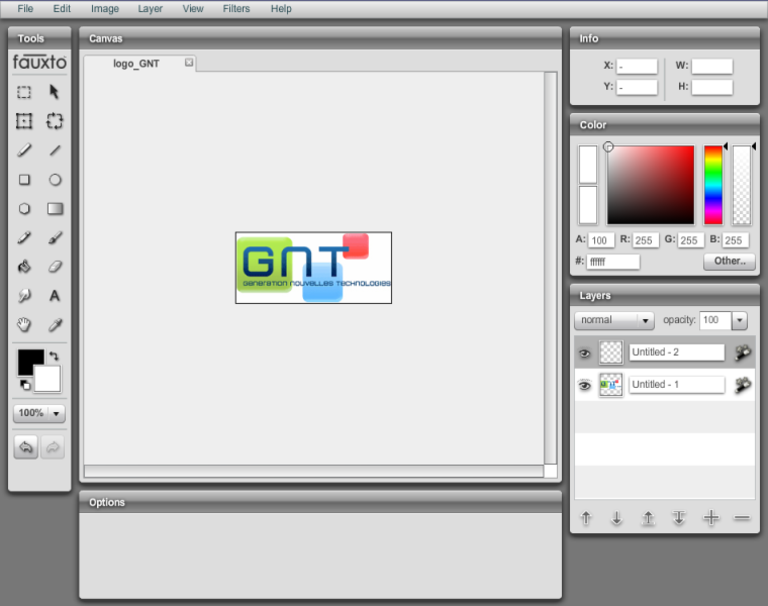Move layer to top of stack
Screen dimensions: 768x606
point(648,518)
